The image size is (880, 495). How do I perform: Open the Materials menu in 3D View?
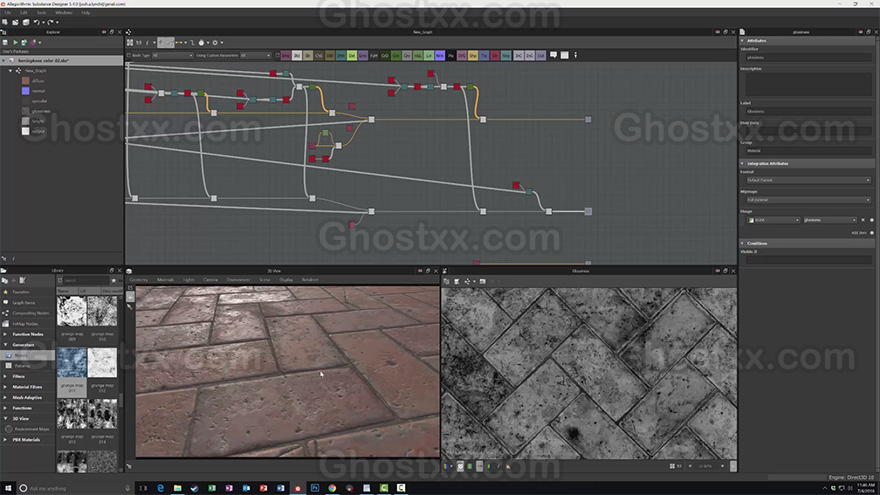click(x=165, y=279)
